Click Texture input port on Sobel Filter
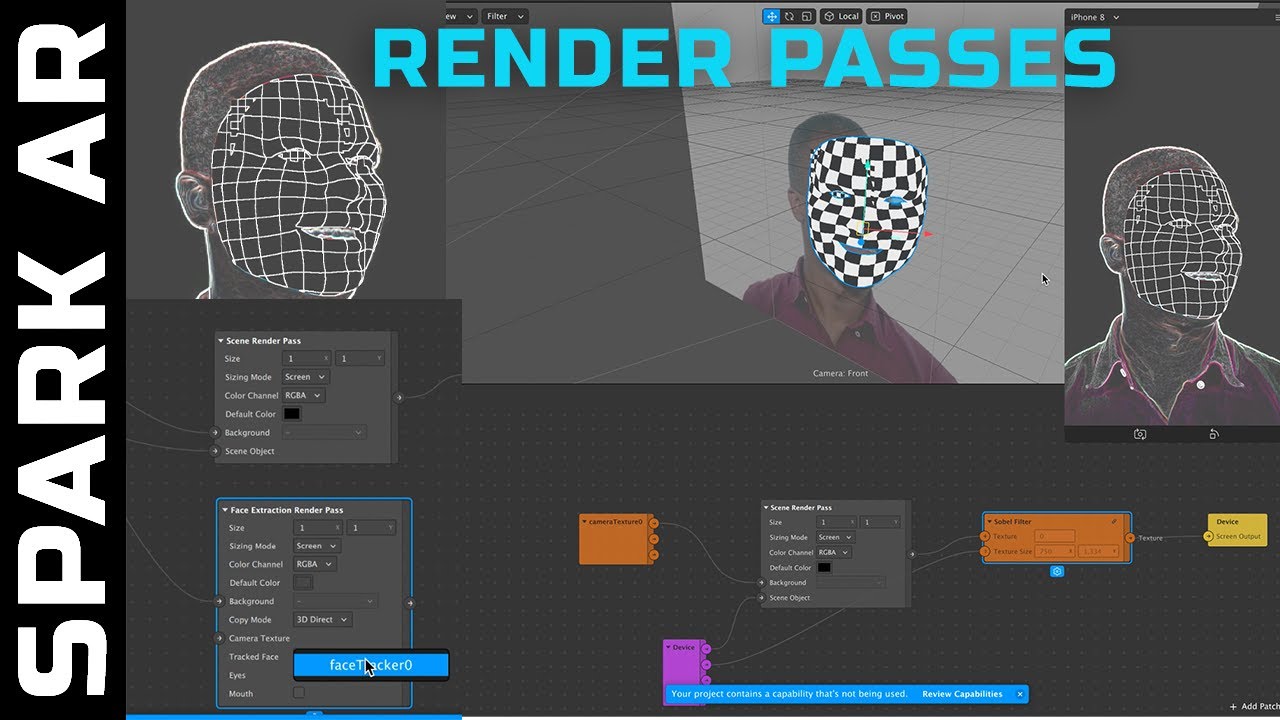This screenshot has width=1280, height=720. click(985, 537)
